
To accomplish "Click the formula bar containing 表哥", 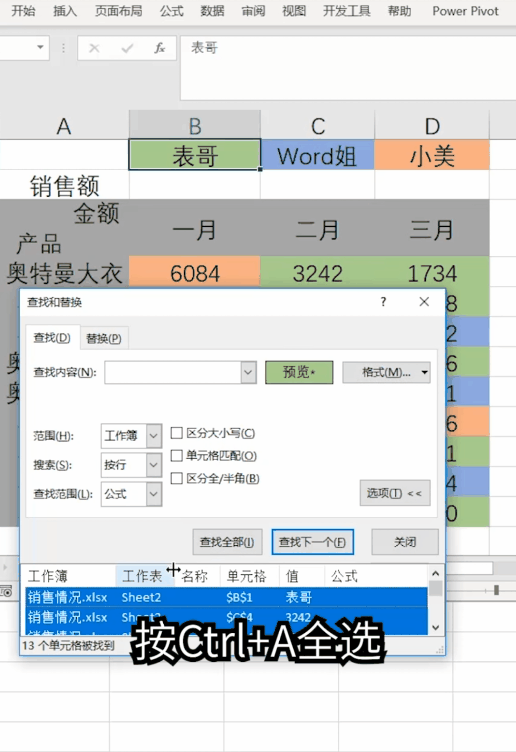I will 348,68.
